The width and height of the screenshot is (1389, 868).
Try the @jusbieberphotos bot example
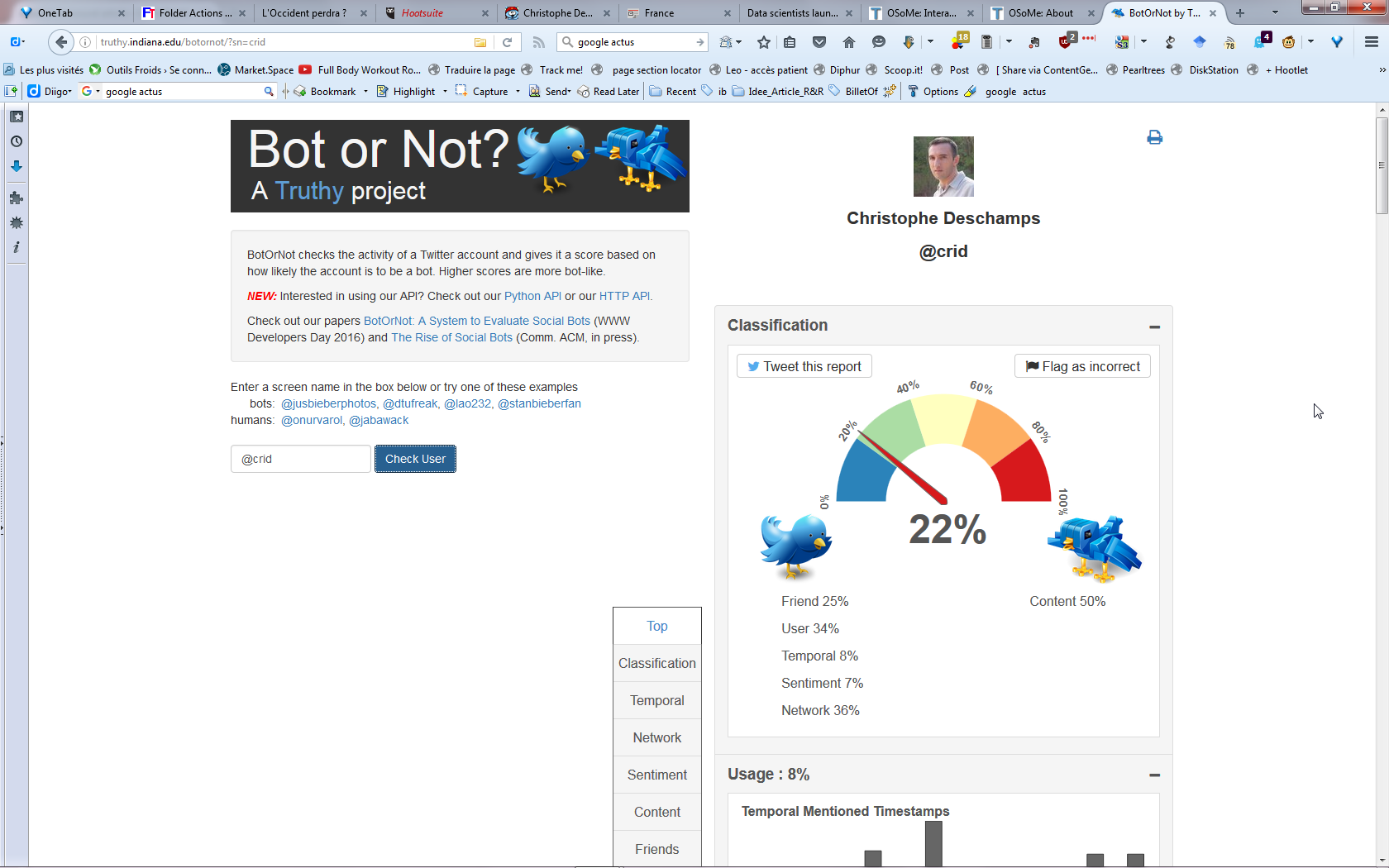click(328, 403)
